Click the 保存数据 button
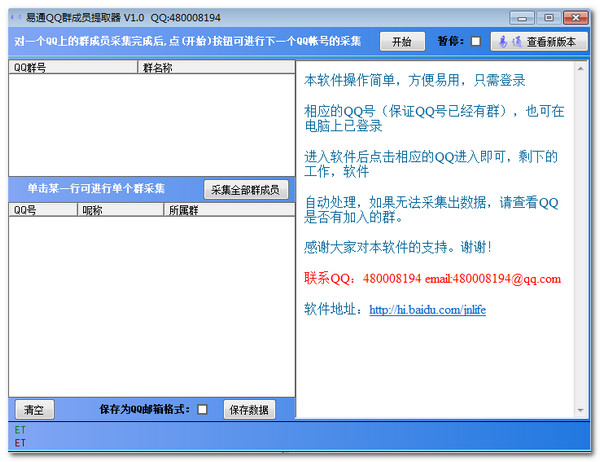Image resolution: width=600 pixels, height=462 pixels. tap(249, 410)
